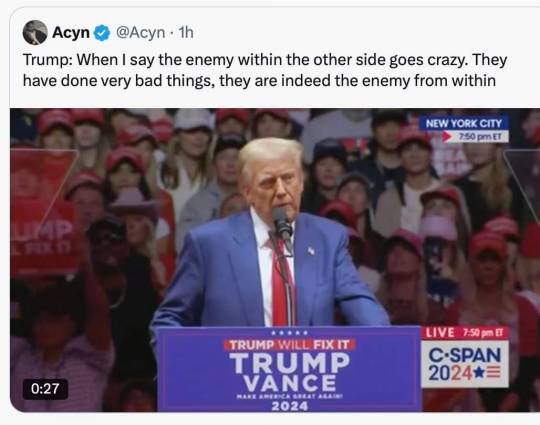
Task: Click the flag lapel pin on the jacket
Action: [311, 251]
